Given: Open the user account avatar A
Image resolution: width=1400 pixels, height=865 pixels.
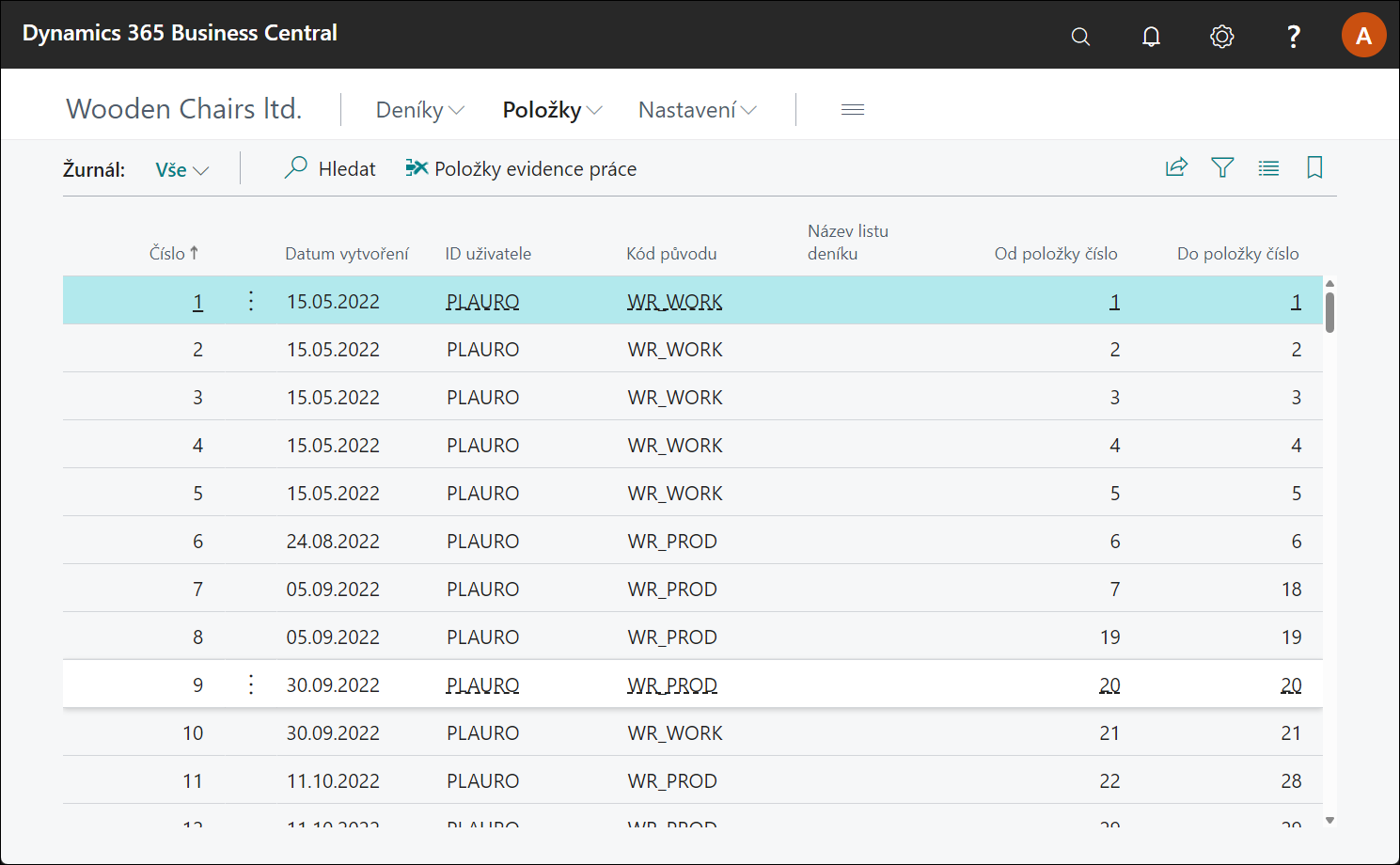Looking at the screenshot, I should point(1363,36).
